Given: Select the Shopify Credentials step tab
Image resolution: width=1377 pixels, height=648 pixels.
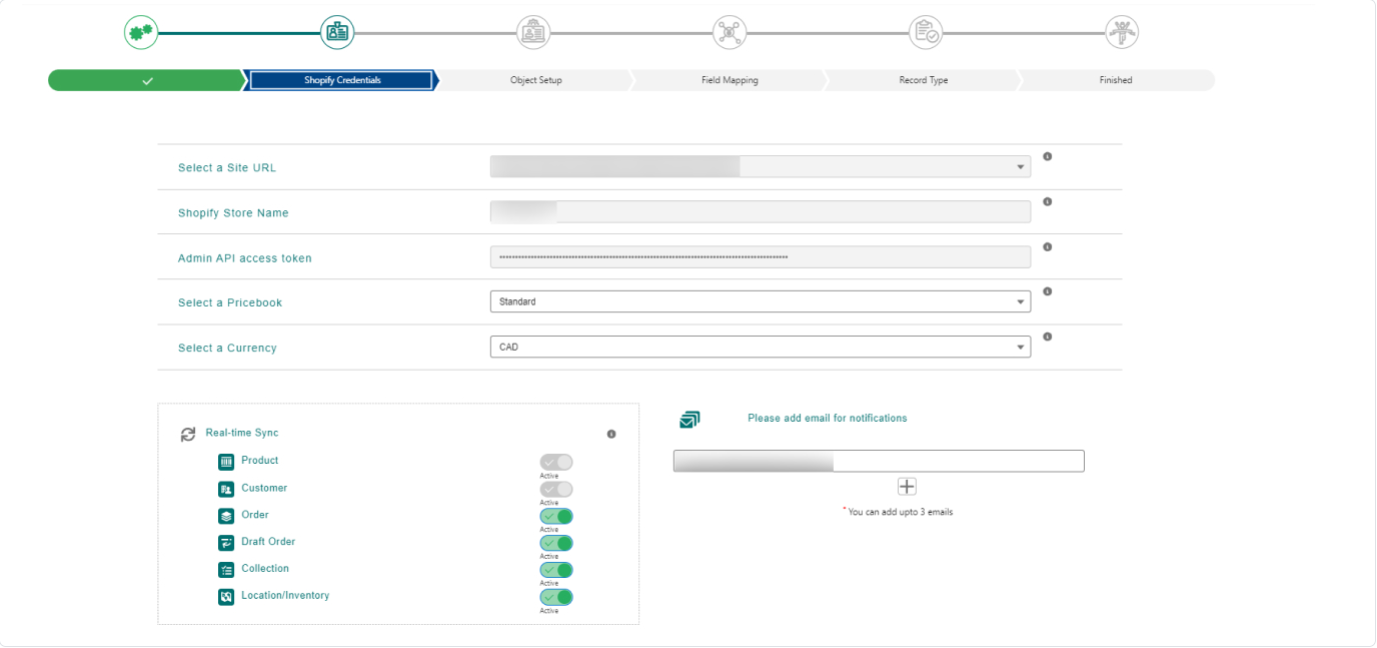Looking at the screenshot, I should tap(342, 80).
